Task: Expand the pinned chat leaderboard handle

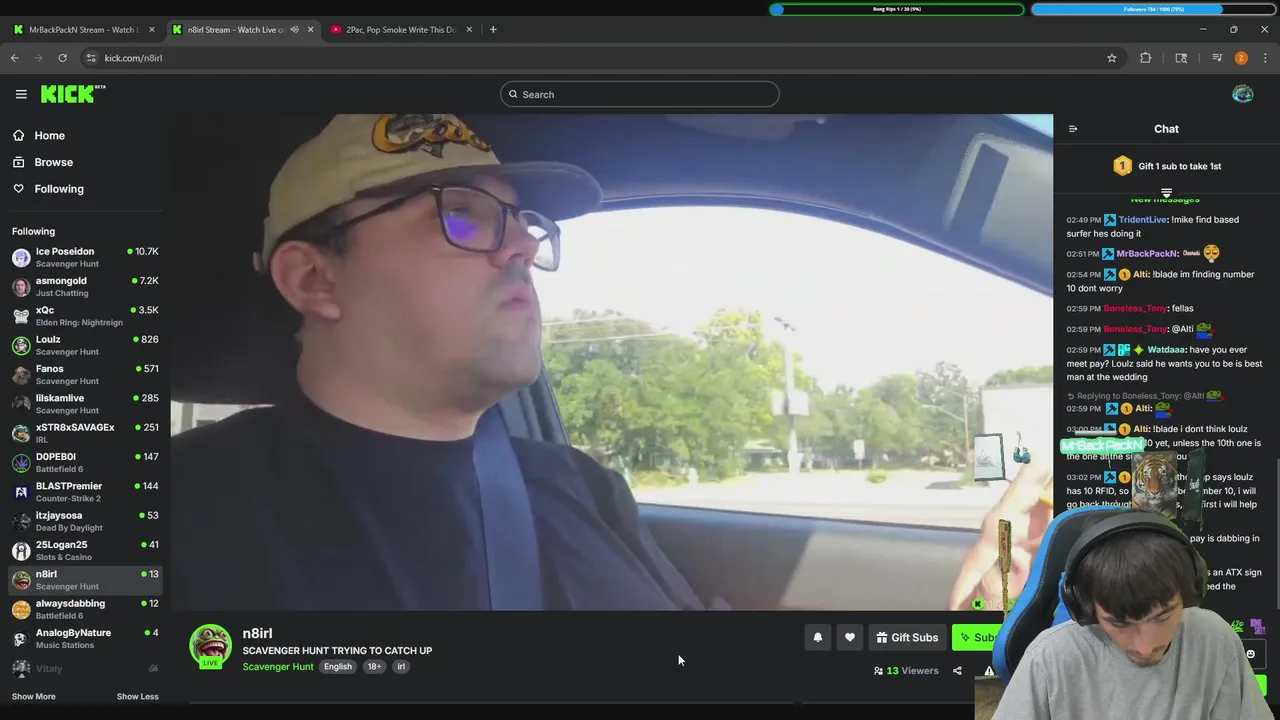Action: pyautogui.click(x=1166, y=192)
